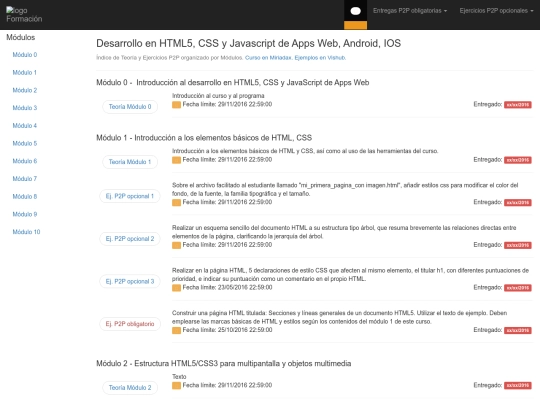The width and height of the screenshot is (540, 405).
Task: Click the white oval icon in the navbar
Action: coord(355,11)
